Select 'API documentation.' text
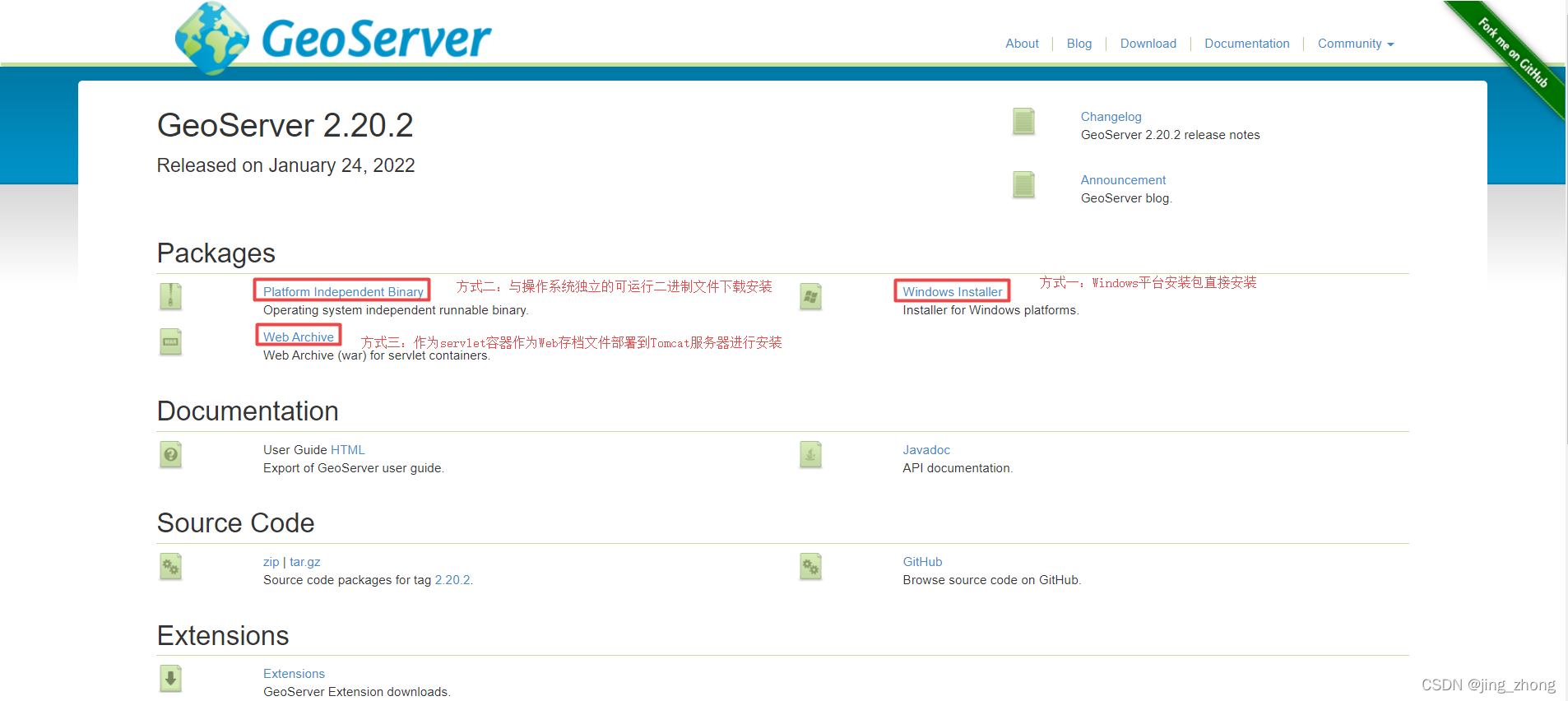The height and width of the screenshot is (701, 1568). pyautogui.click(x=958, y=468)
